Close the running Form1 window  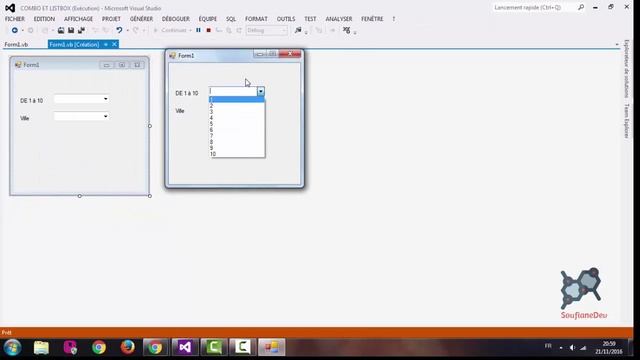290,54
